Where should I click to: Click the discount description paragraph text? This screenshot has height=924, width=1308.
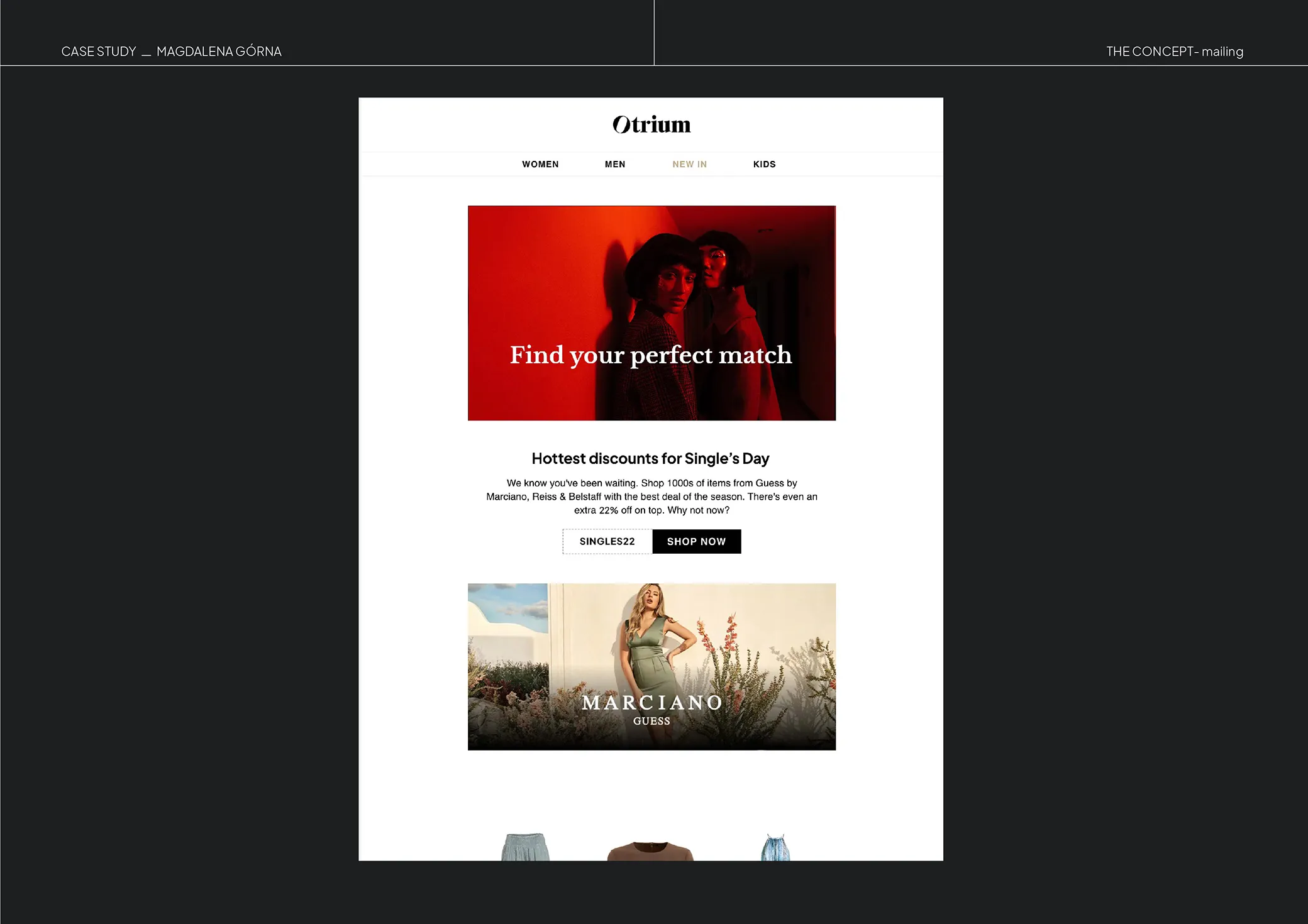(x=651, y=497)
